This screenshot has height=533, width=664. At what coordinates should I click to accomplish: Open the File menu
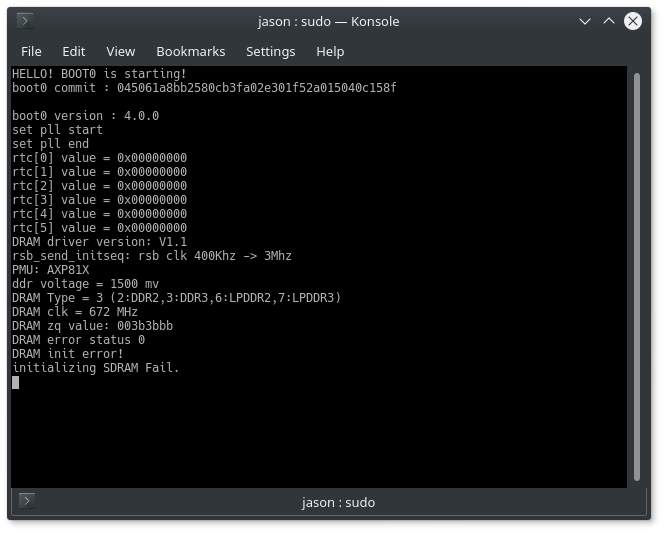(x=31, y=51)
